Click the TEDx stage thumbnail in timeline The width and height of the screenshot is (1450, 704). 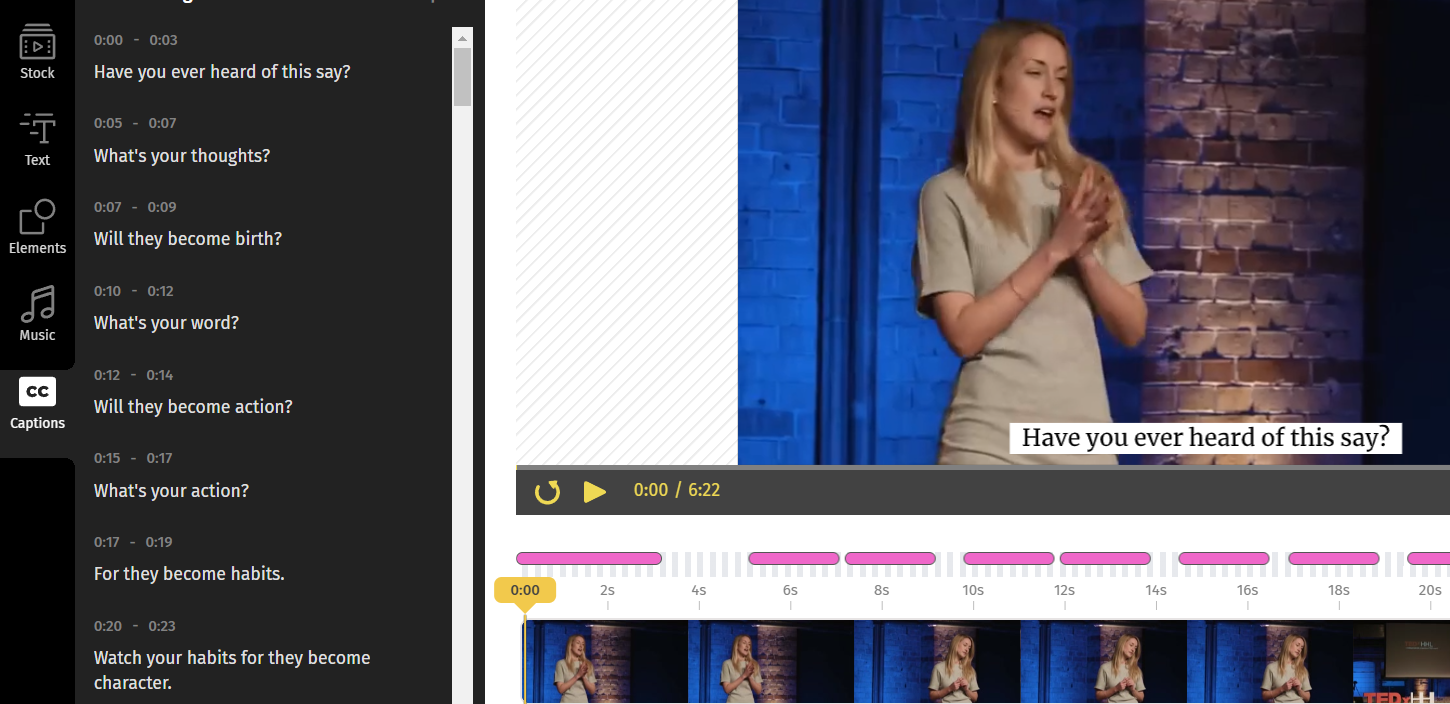tap(1401, 662)
